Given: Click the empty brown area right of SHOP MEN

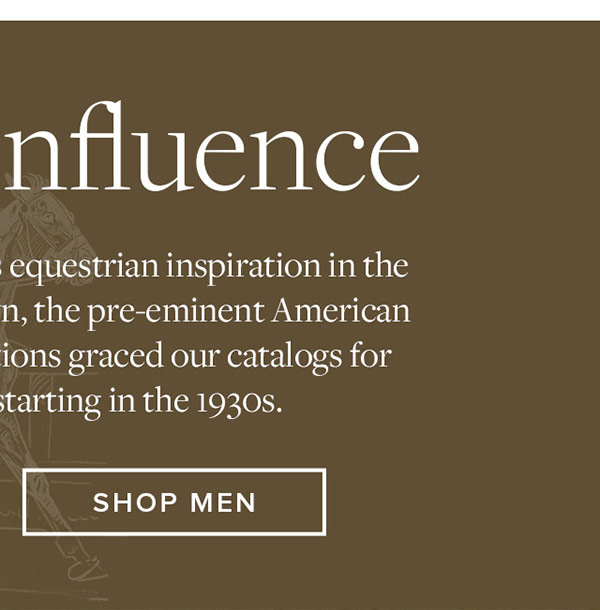Looking at the screenshot, I should pos(460,502).
